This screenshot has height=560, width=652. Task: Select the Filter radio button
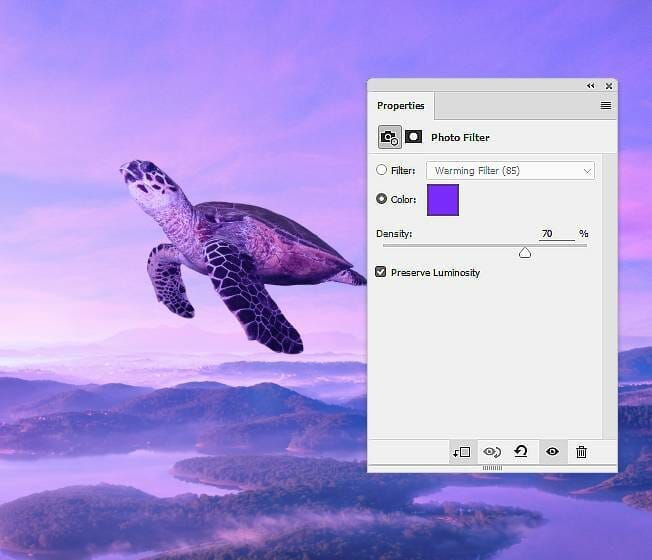point(381,170)
